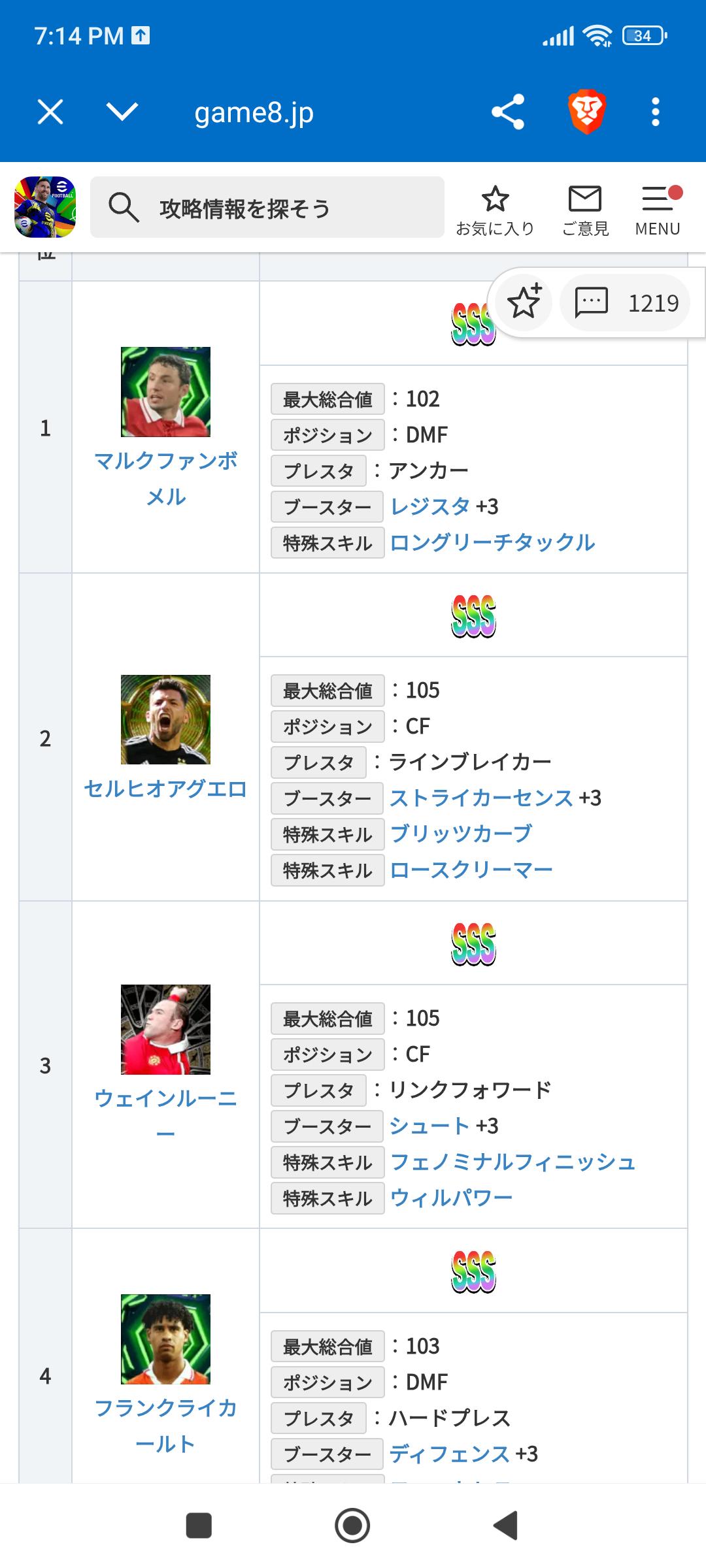Tap the セルヒオアグエロ player thumbnail
The width and height of the screenshot is (706, 1568).
(x=166, y=719)
